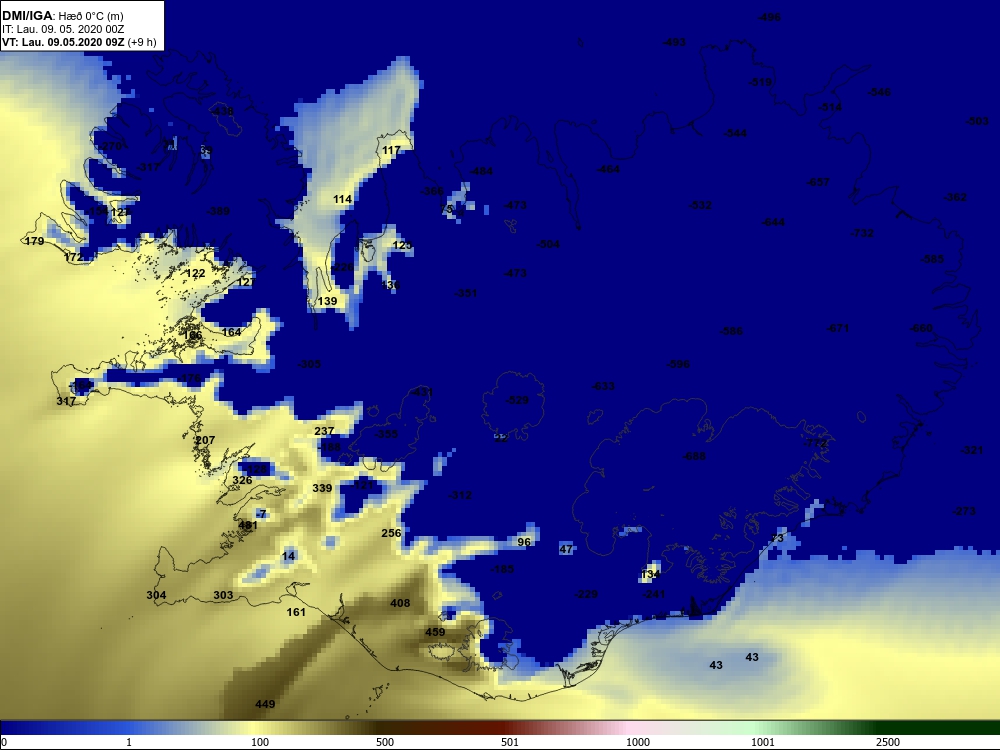Click the negative value "-351"
Image resolution: width=1000 pixels, height=750 pixels.
466,293
